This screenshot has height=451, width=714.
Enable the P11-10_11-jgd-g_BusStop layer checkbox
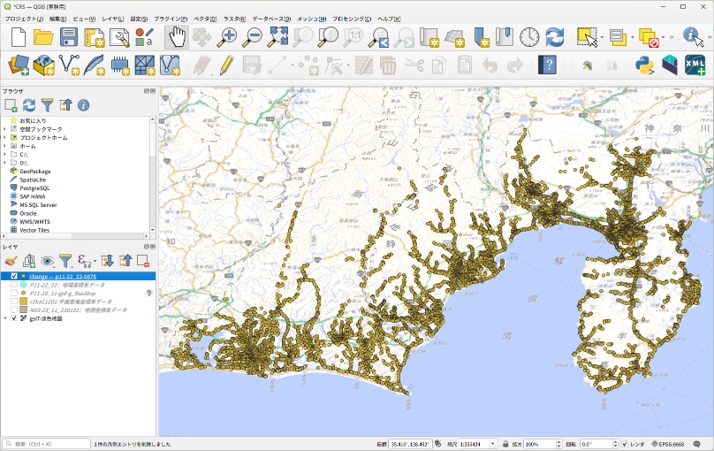coord(14,293)
